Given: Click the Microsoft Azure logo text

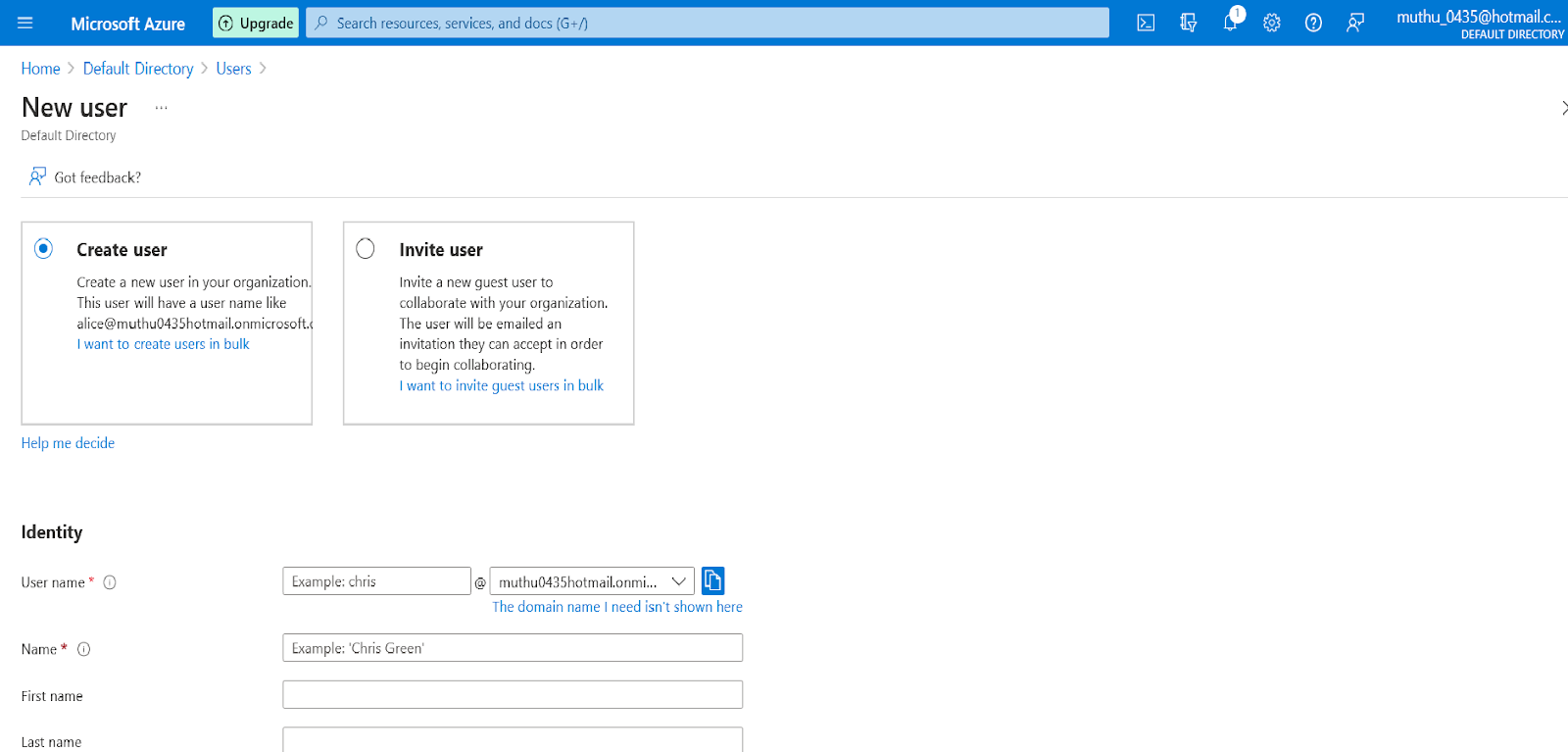Looking at the screenshot, I should (x=127, y=24).
